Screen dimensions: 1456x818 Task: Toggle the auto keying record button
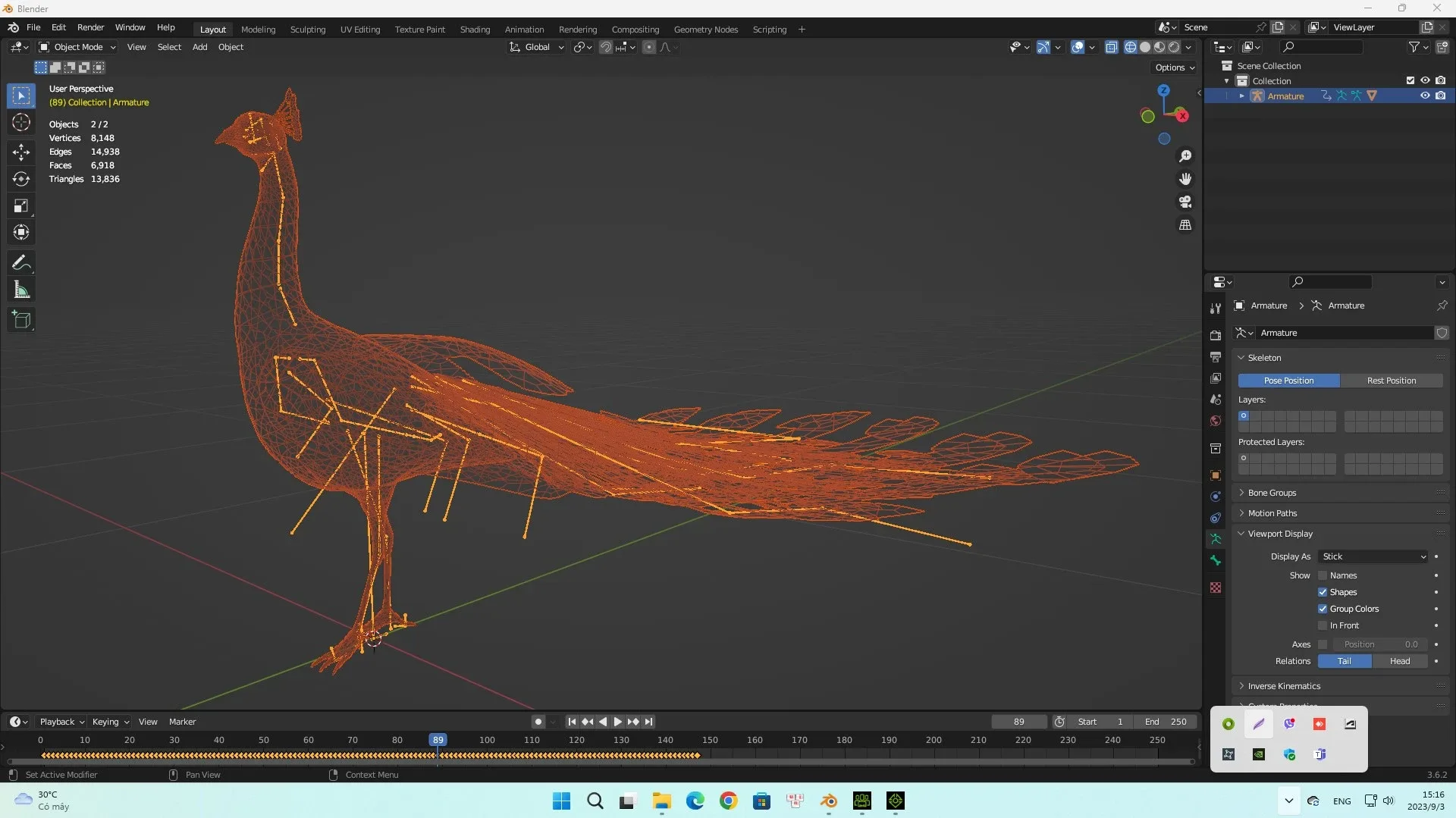538,722
